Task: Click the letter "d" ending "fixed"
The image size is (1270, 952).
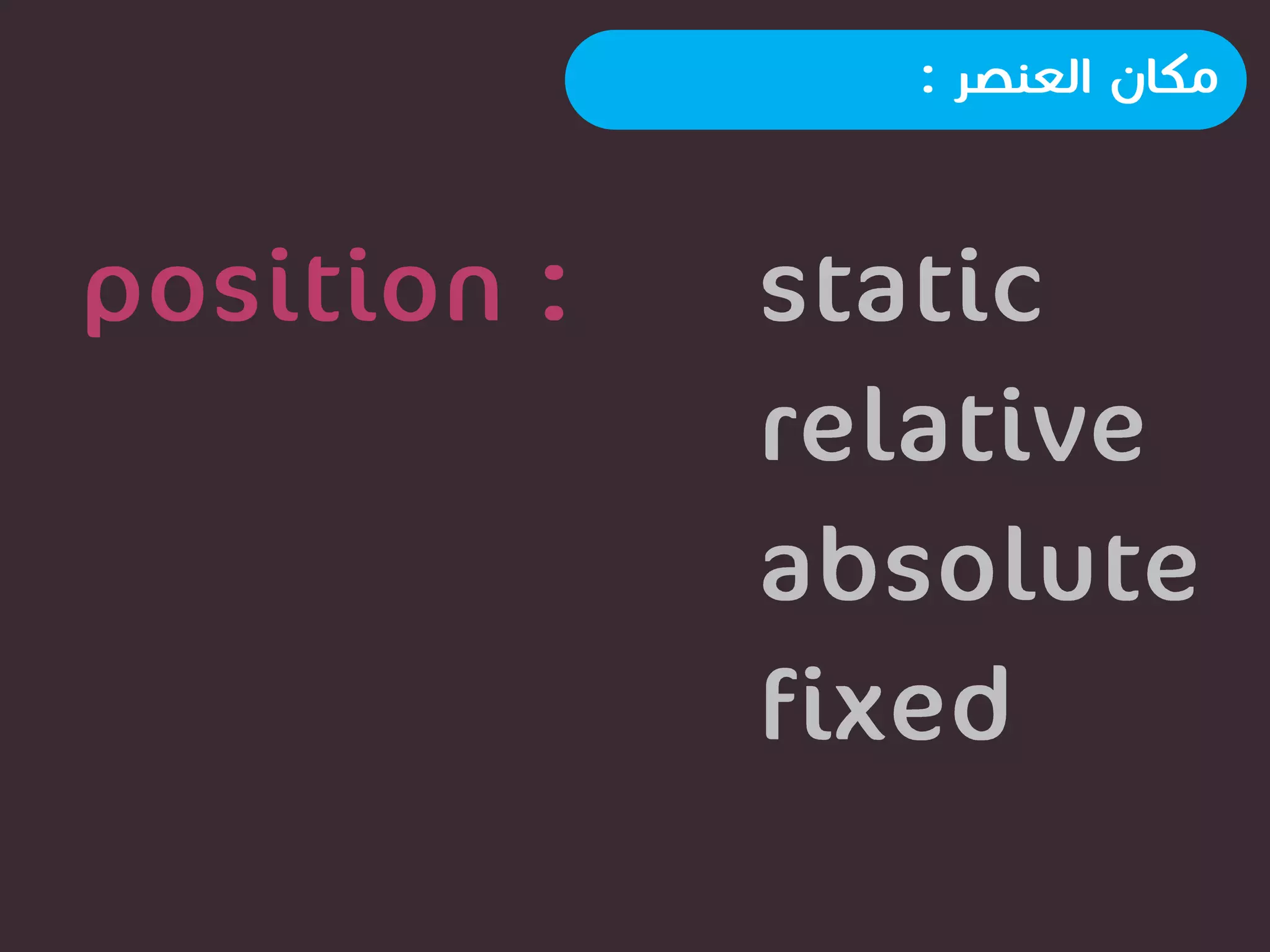Action: pos(979,703)
